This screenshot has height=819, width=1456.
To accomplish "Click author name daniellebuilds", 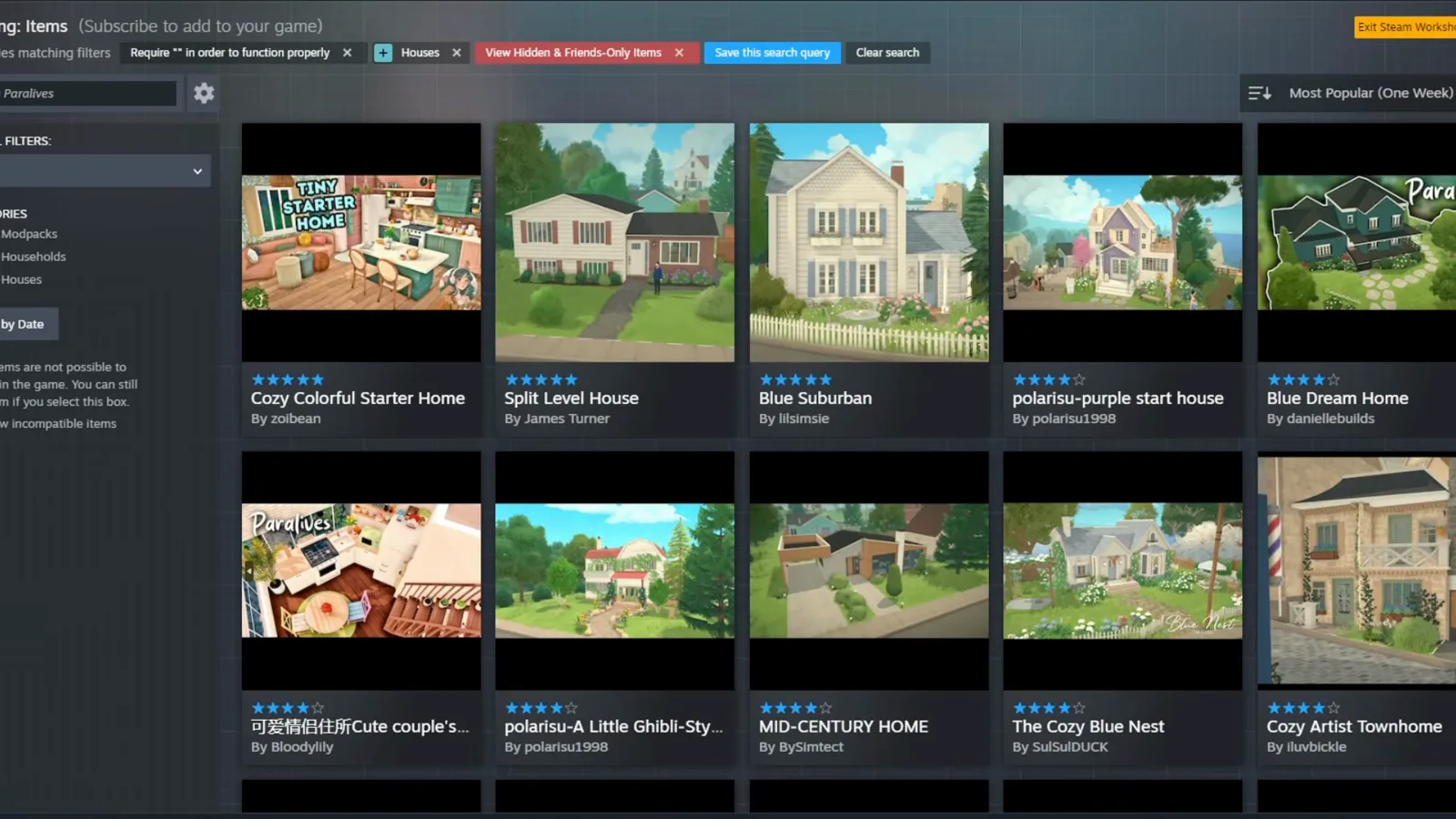I will 1330,419.
